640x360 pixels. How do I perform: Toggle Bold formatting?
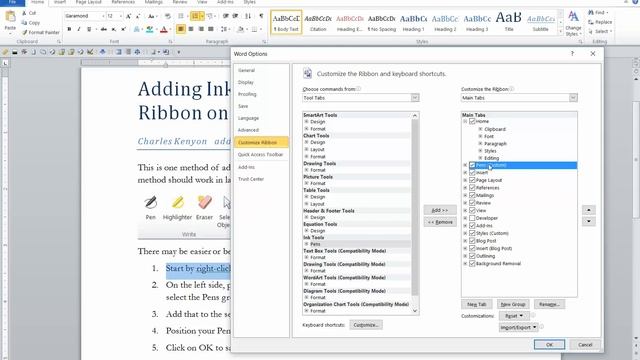pyautogui.click(x=69, y=29)
